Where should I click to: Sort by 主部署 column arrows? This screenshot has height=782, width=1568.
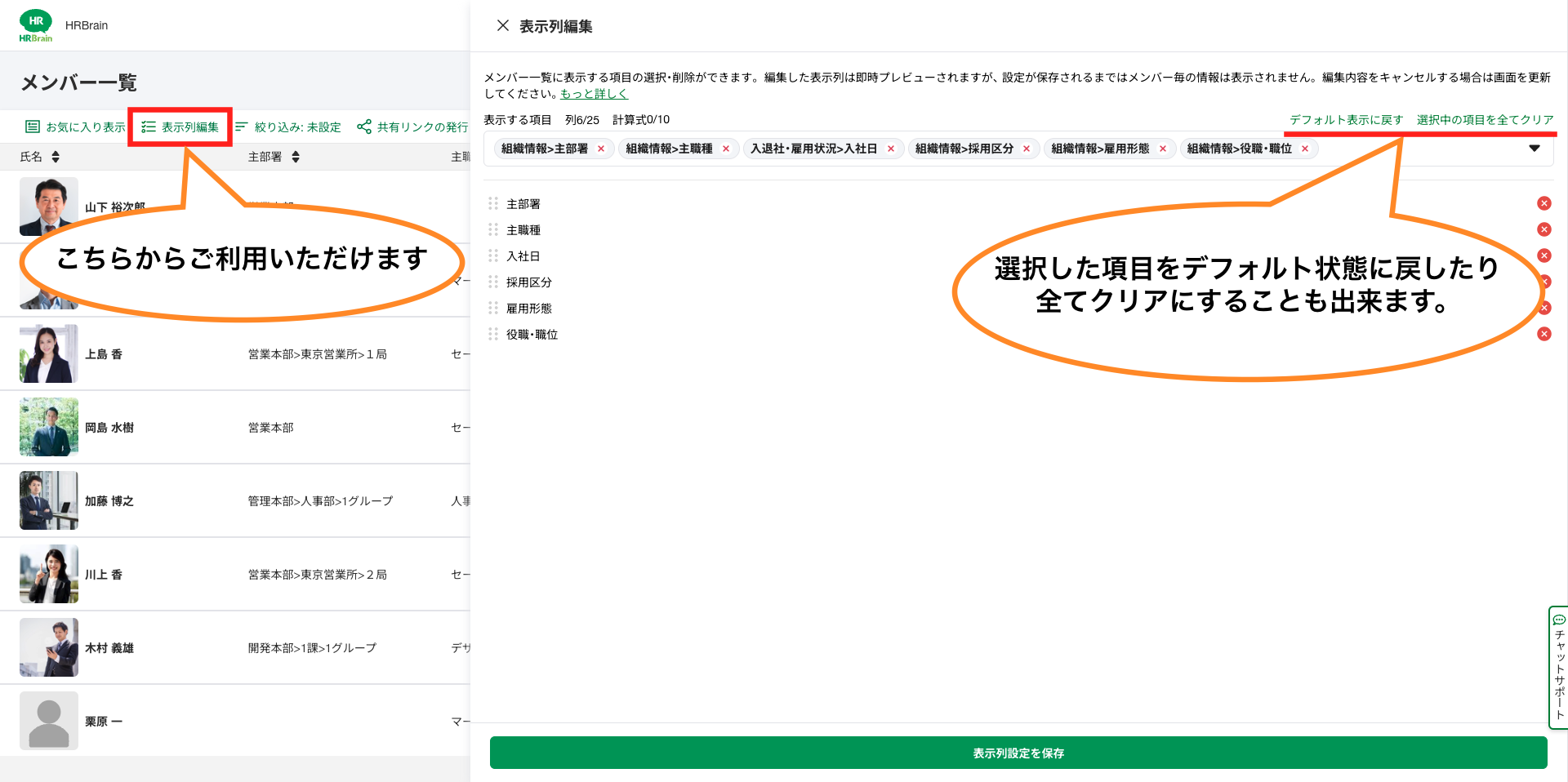tap(296, 157)
